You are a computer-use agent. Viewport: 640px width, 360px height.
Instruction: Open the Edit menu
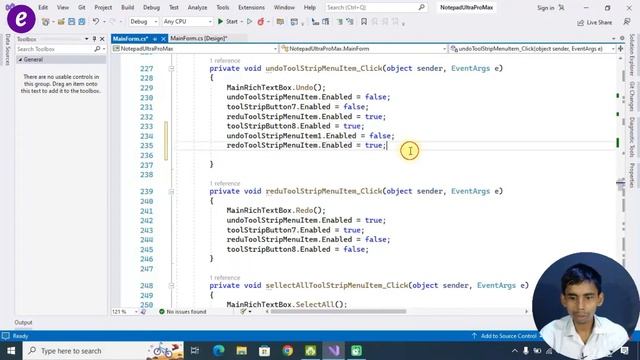pyautogui.click(x=43, y=7)
